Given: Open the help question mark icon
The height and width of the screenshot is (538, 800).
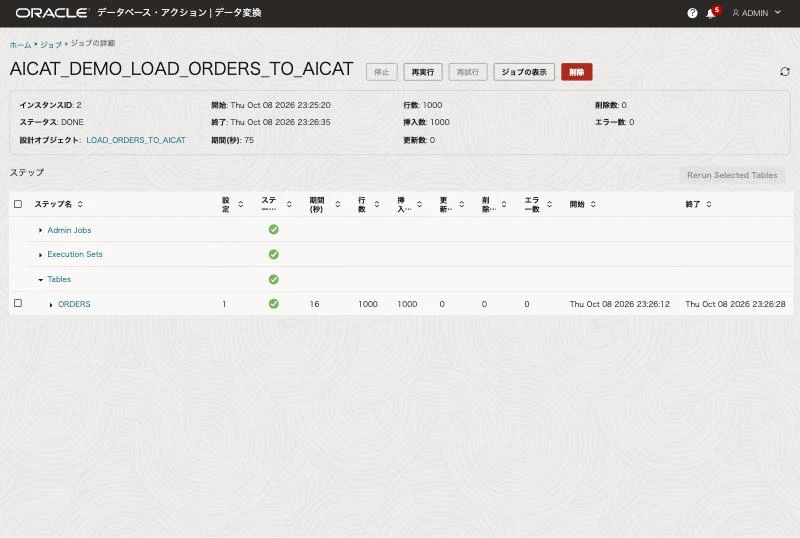Looking at the screenshot, I should point(692,13).
